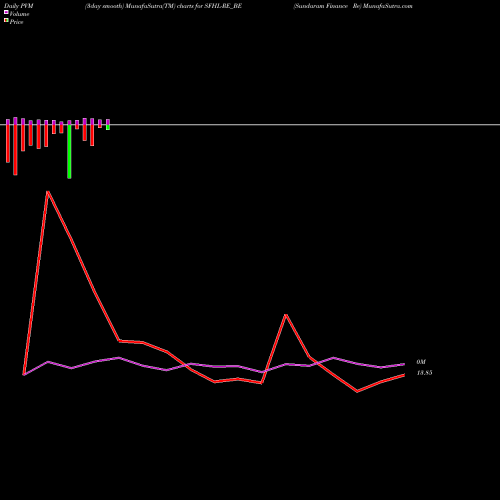The image size is (500, 500).
Task: Click the 'Sundaram Finance Re' MunafaSutra.com text
Action: pyautogui.click(x=353, y=6)
